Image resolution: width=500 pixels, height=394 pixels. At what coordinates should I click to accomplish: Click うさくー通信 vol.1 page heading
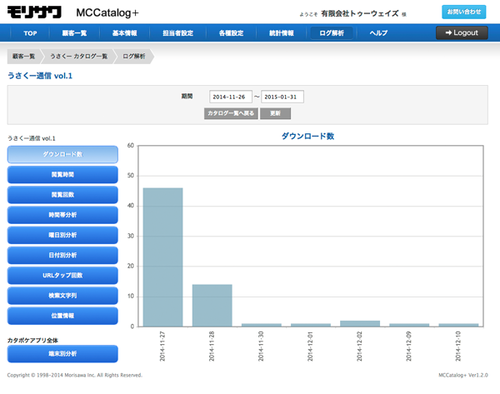coord(40,76)
